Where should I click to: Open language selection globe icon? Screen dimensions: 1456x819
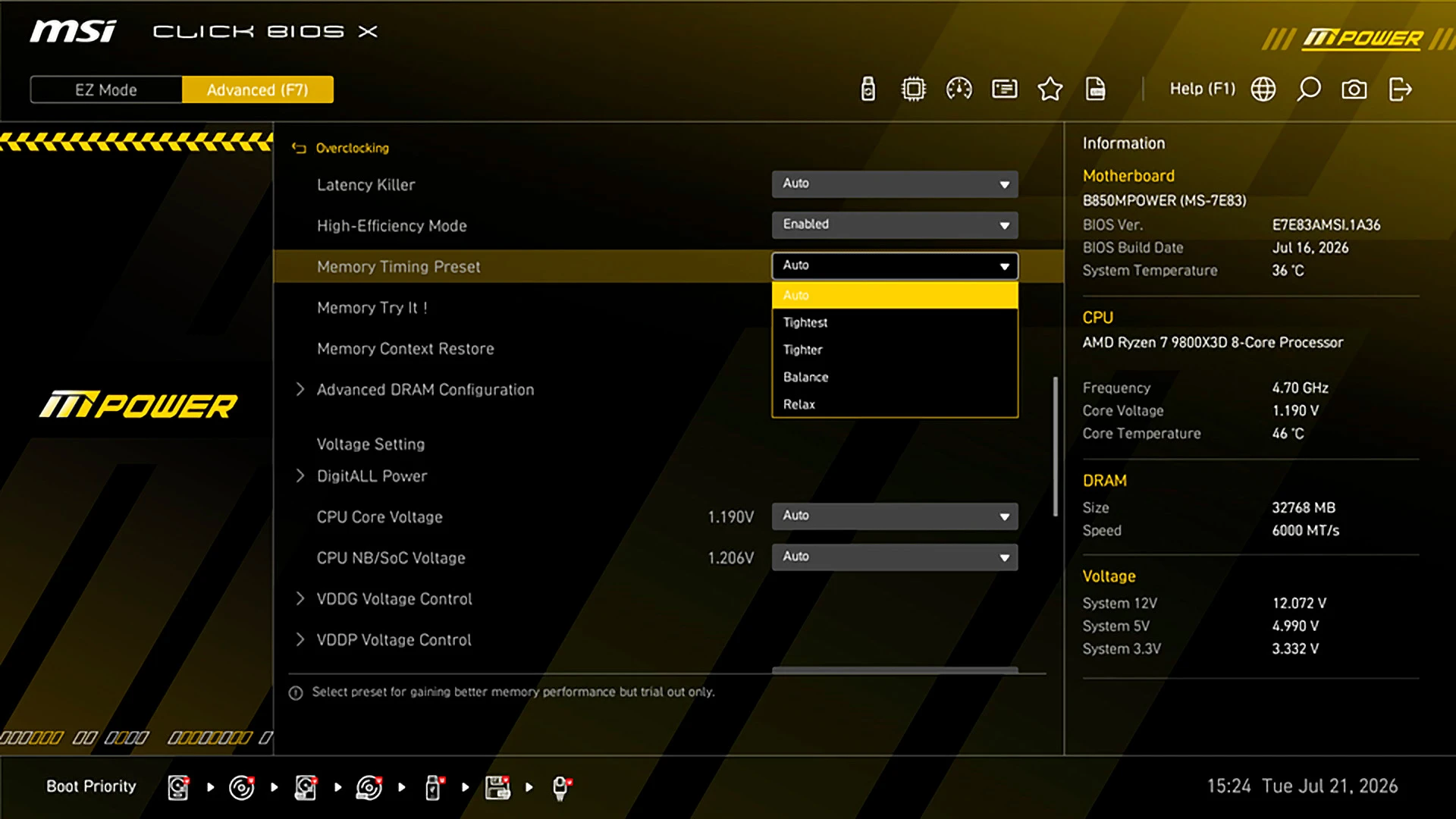pyautogui.click(x=1263, y=89)
